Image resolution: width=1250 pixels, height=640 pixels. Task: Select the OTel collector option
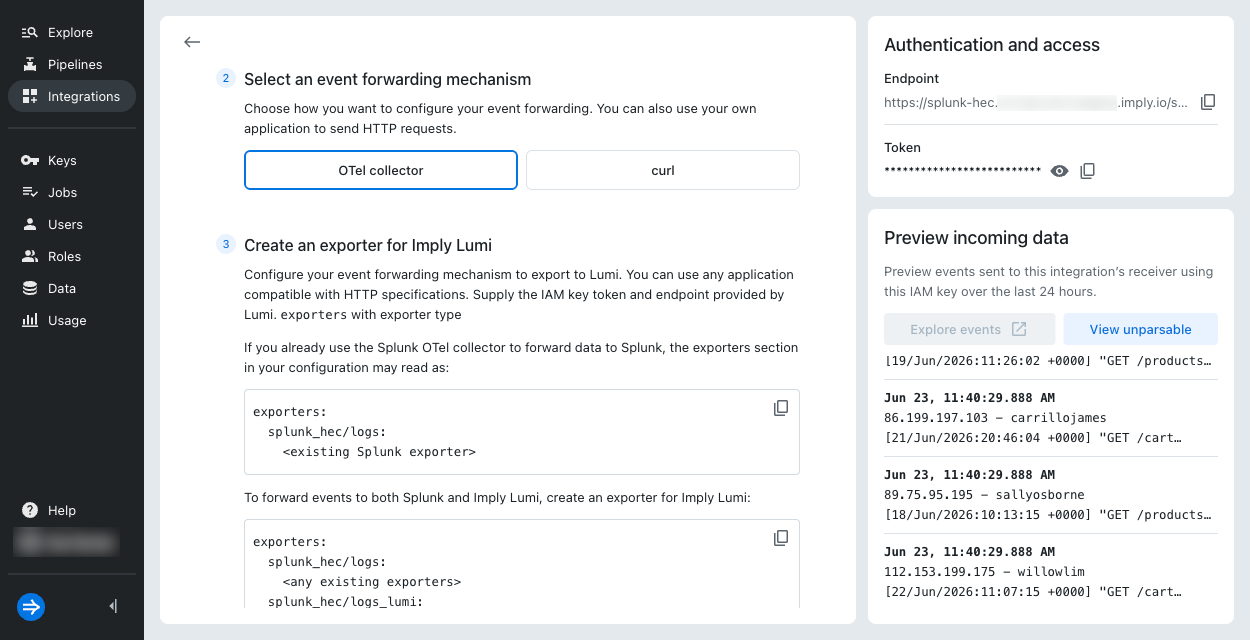(x=381, y=170)
